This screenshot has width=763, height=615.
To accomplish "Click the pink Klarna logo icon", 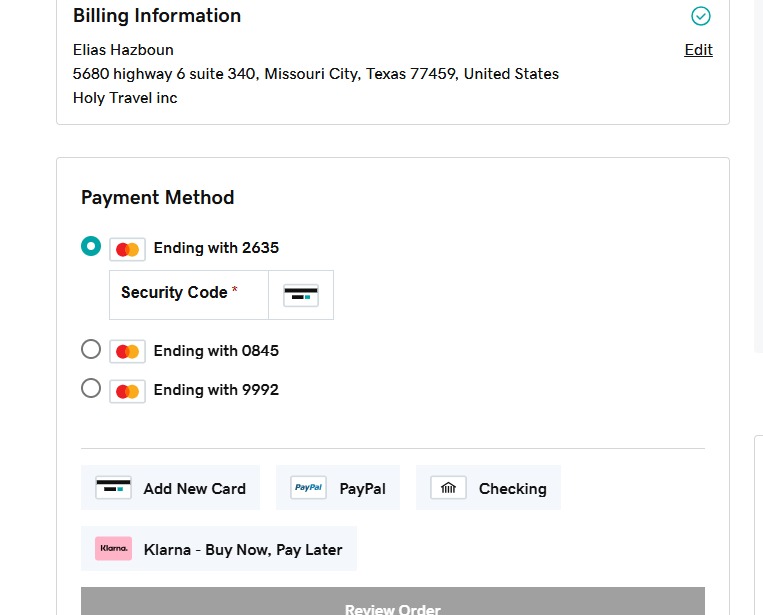I will pyautogui.click(x=113, y=549).
